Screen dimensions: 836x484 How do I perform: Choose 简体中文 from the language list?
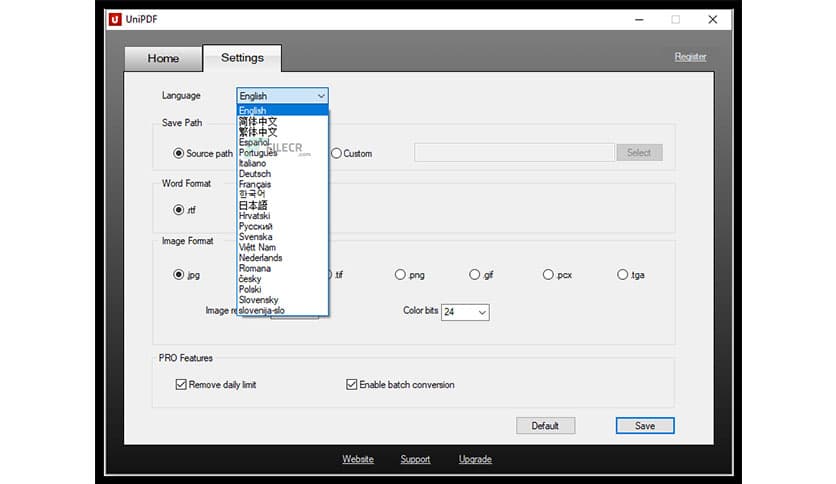pyautogui.click(x=283, y=122)
